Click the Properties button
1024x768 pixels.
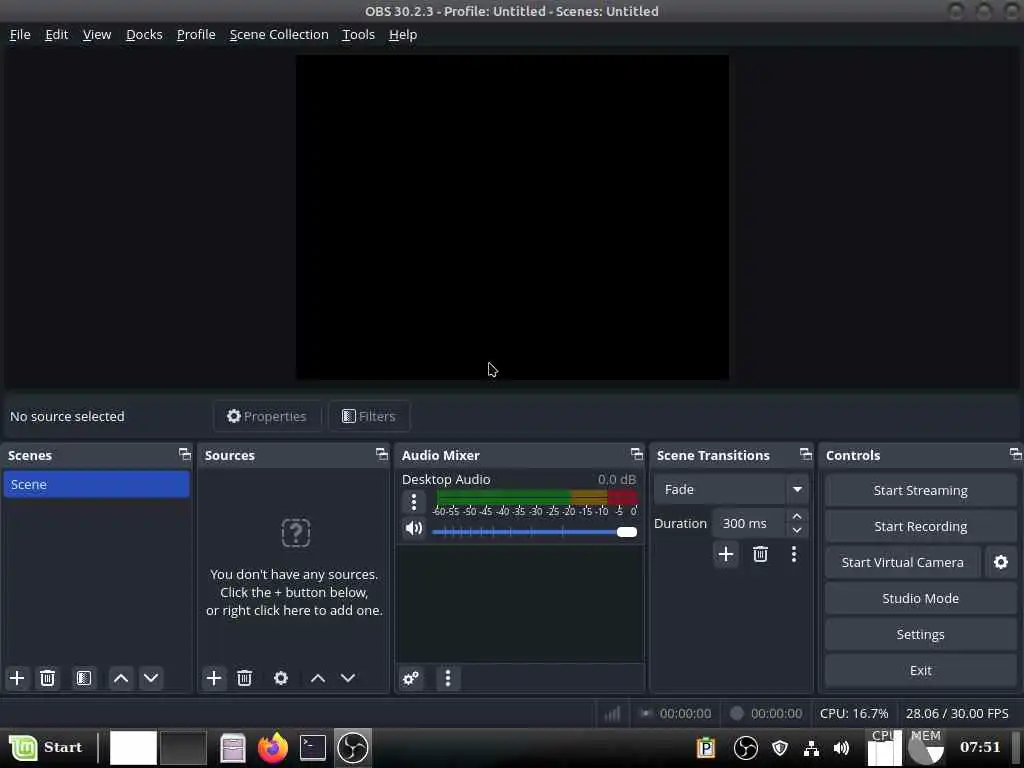click(x=266, y=416)
